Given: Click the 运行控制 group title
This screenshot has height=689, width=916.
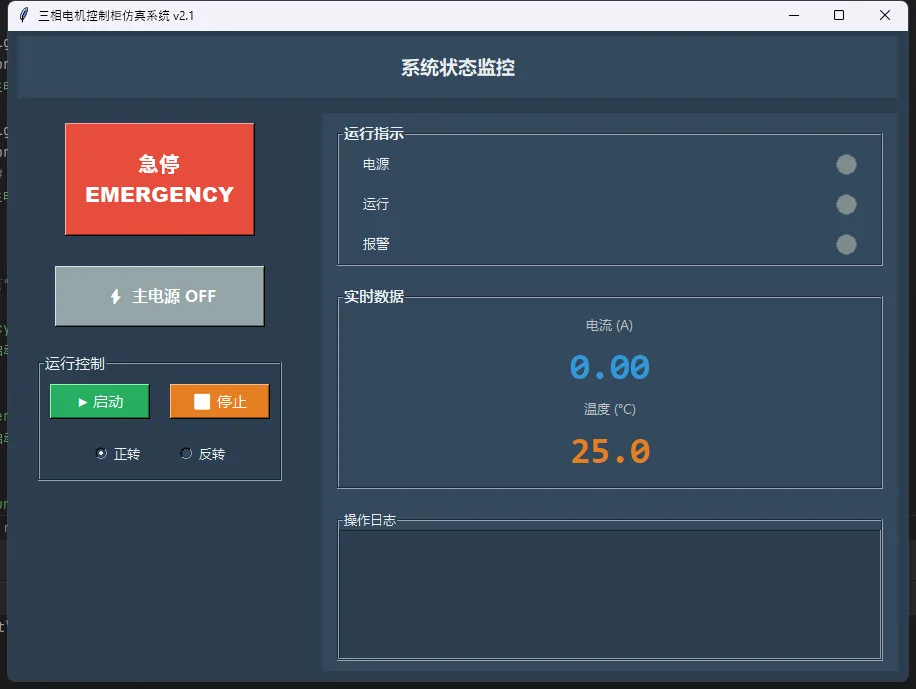Looking at the screenshot, I should [x=75, y=363].
